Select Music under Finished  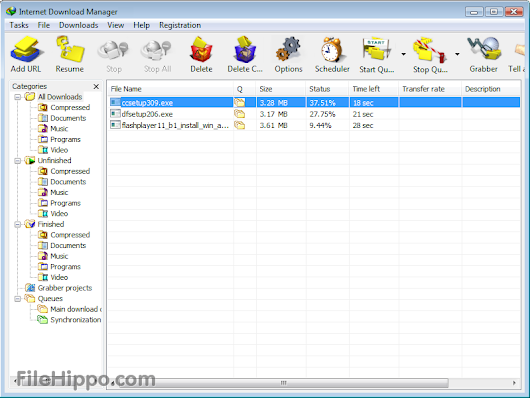click(x=59, y=256)
